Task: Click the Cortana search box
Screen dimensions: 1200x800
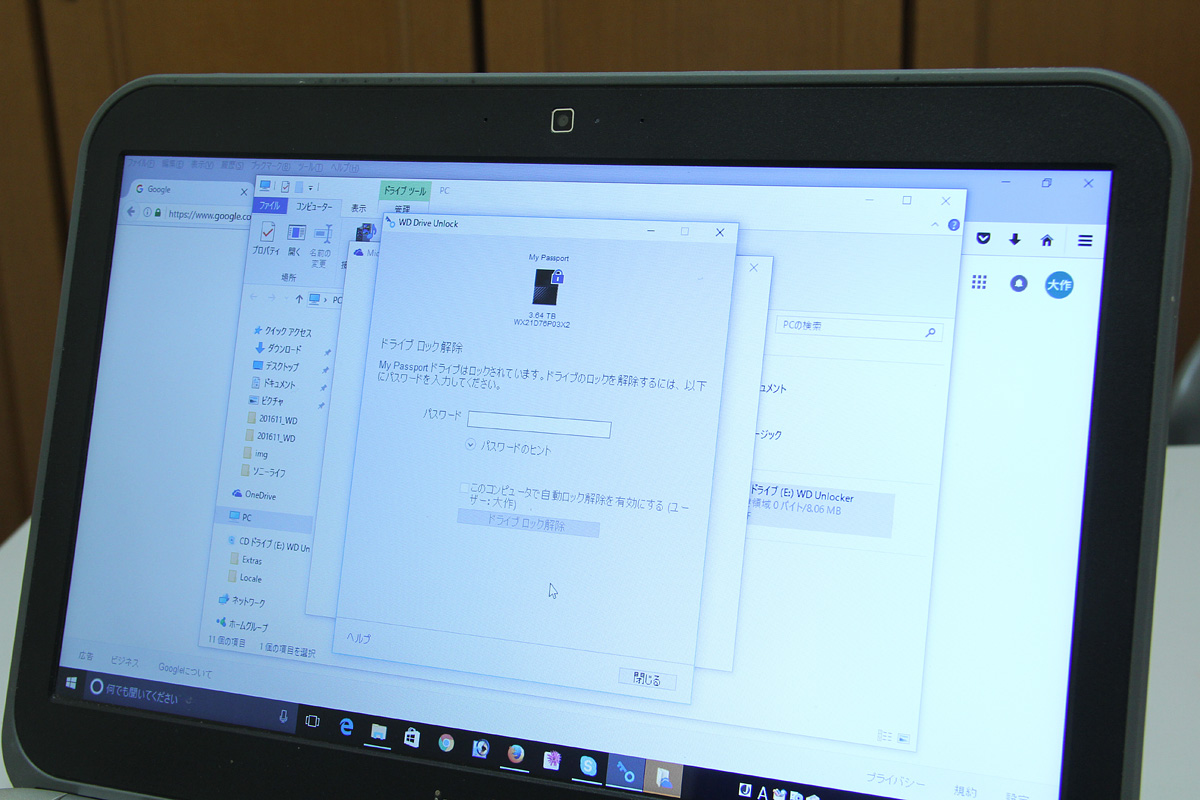Action: [x=190, y=702]
